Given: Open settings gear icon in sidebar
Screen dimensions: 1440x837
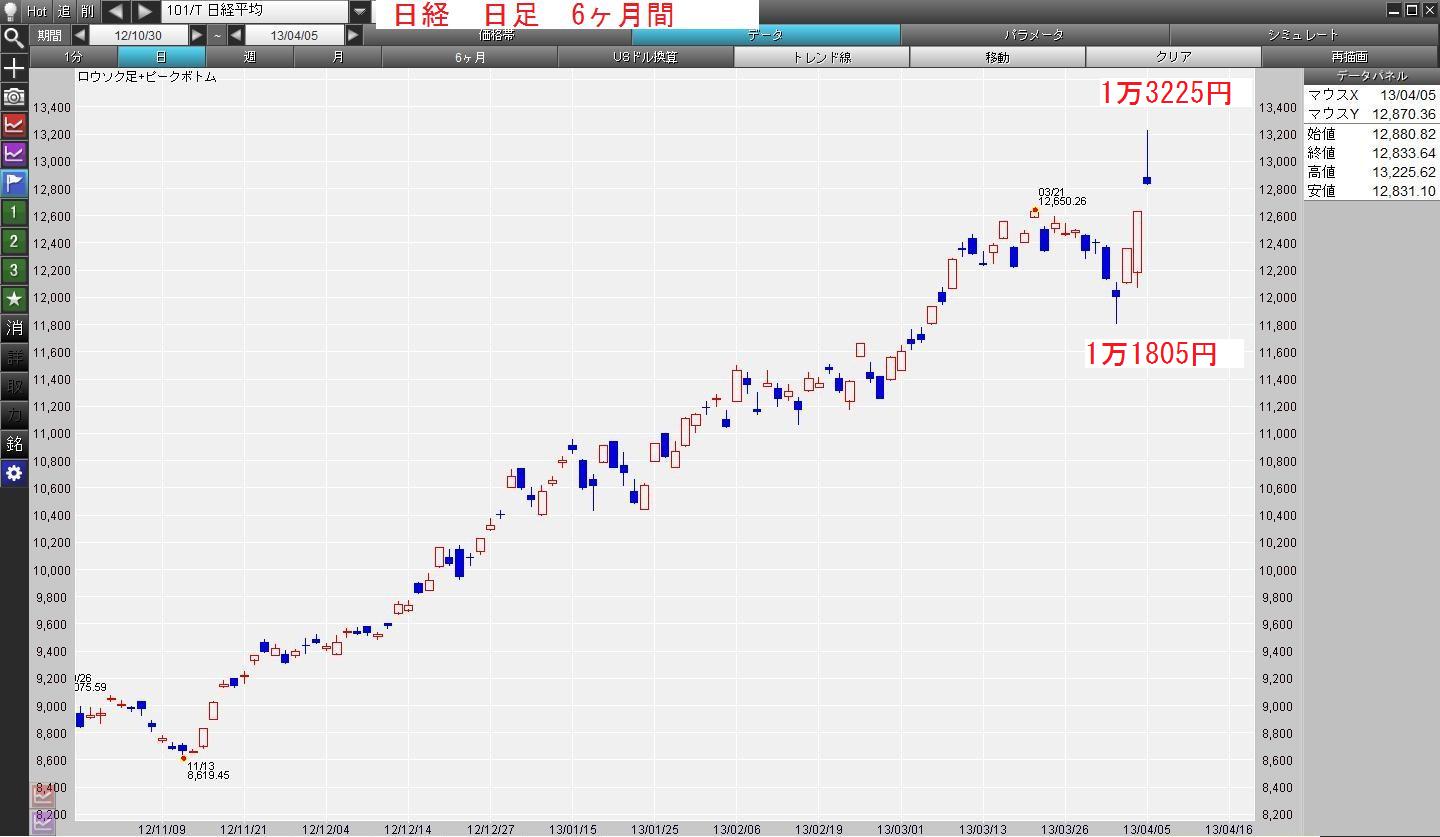Looking at the screenshot, I should click(14, 473).
